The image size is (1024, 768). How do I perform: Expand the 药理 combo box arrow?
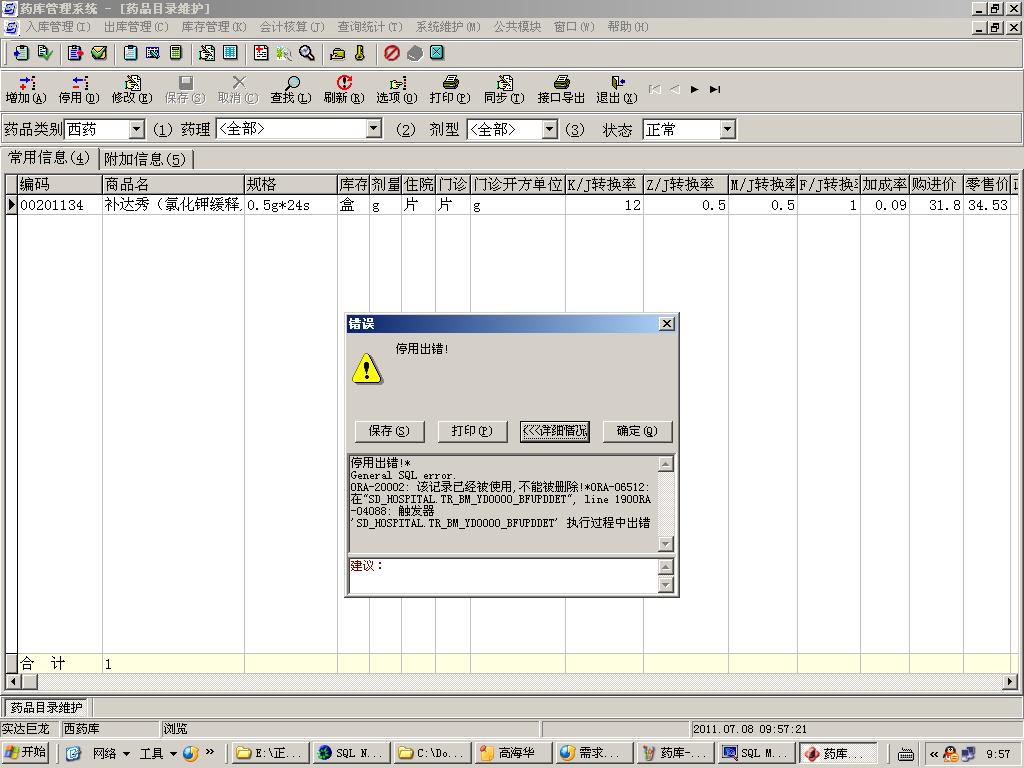point(374,129)
